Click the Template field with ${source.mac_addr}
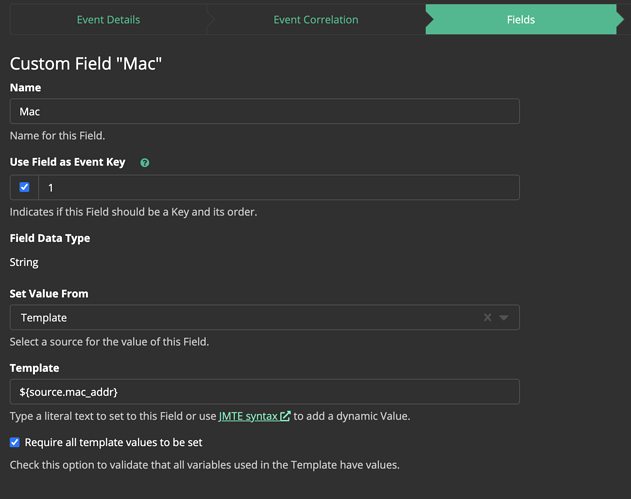This screenshot has width=631, height=499. point(264,391)
